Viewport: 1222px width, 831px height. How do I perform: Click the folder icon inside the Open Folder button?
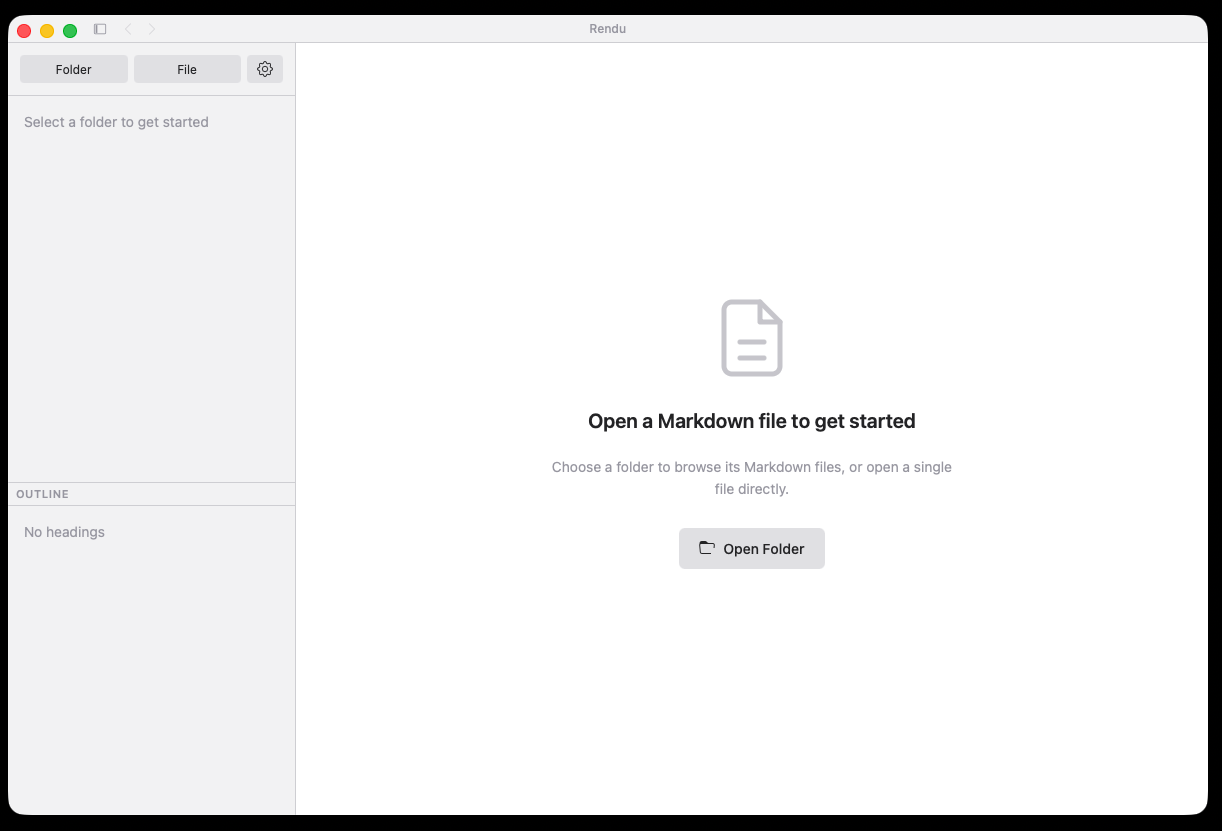pyautogui.click(x=706, y=548)
